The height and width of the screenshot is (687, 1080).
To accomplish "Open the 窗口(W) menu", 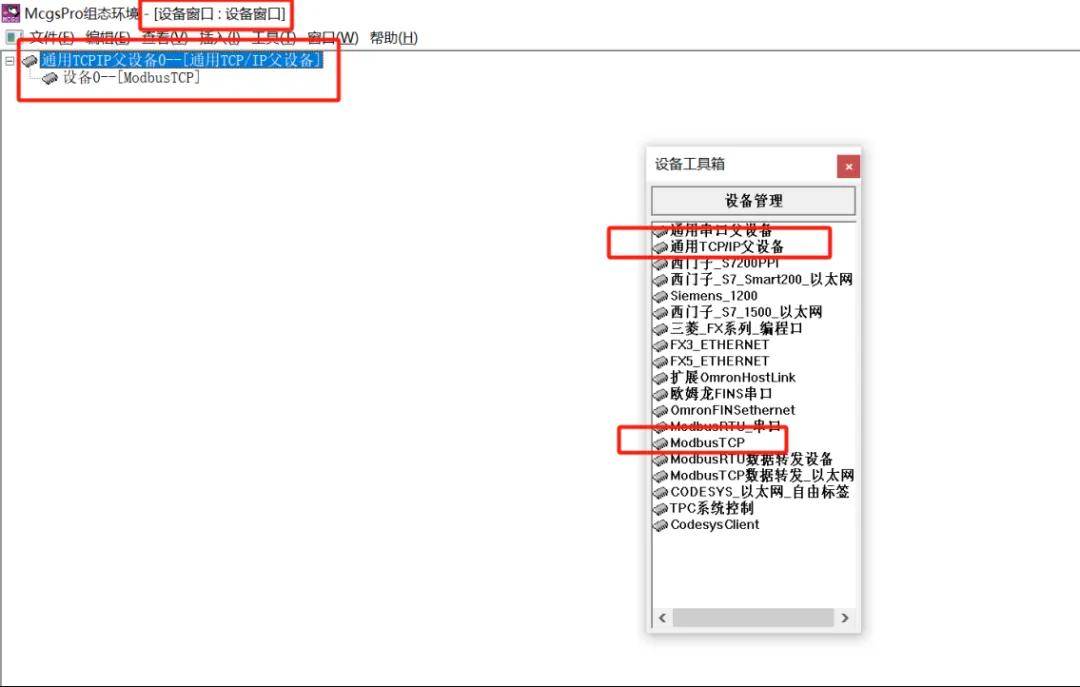I will click(x=332, y=38).
